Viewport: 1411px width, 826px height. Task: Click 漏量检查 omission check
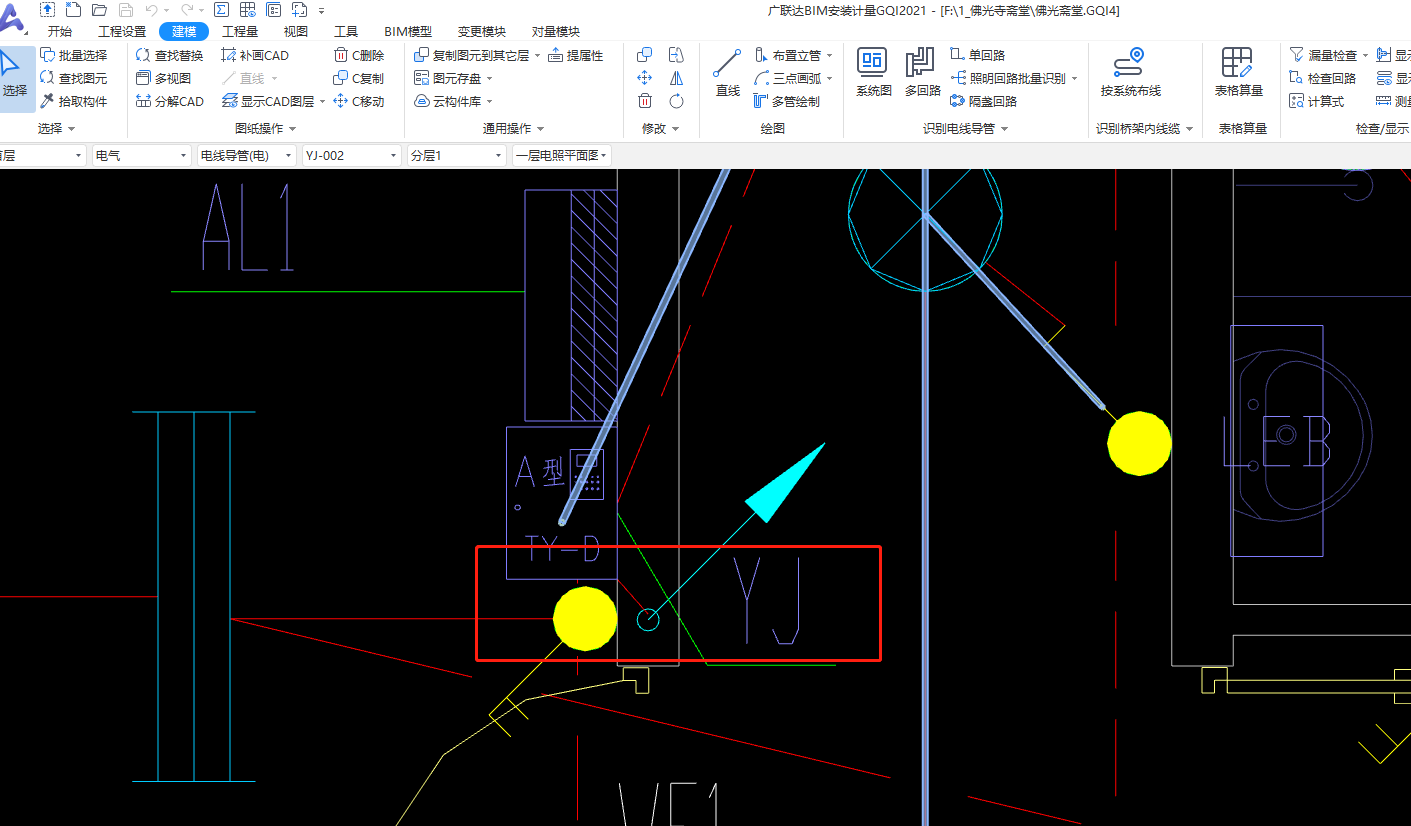[x=1324, y=55]
